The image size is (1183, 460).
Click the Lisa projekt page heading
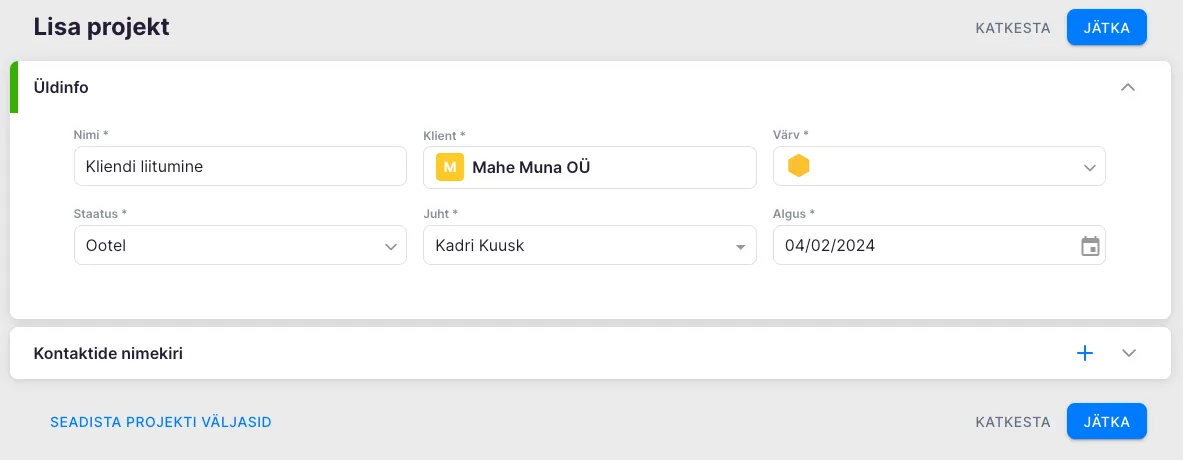point(101,27)
